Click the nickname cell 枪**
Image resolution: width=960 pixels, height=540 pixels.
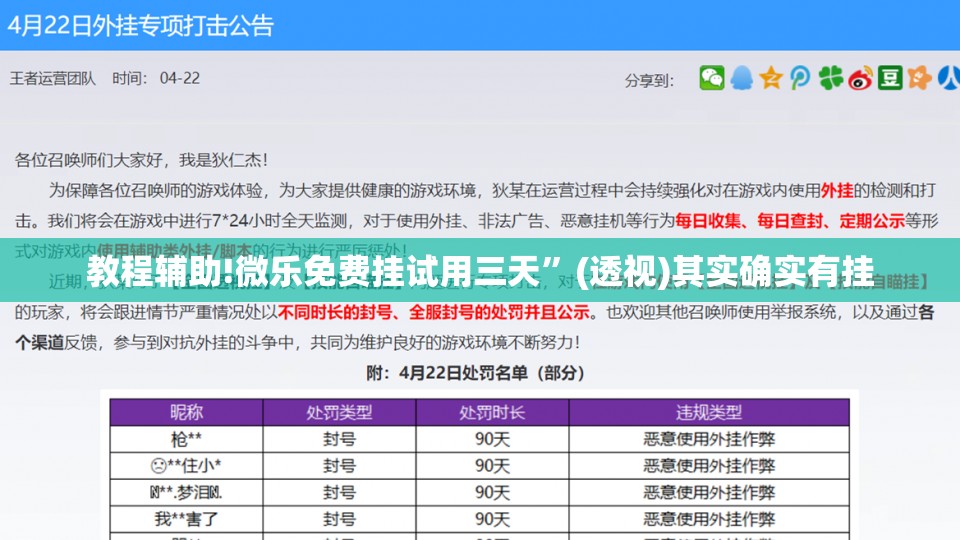click(x=186, y=439)
